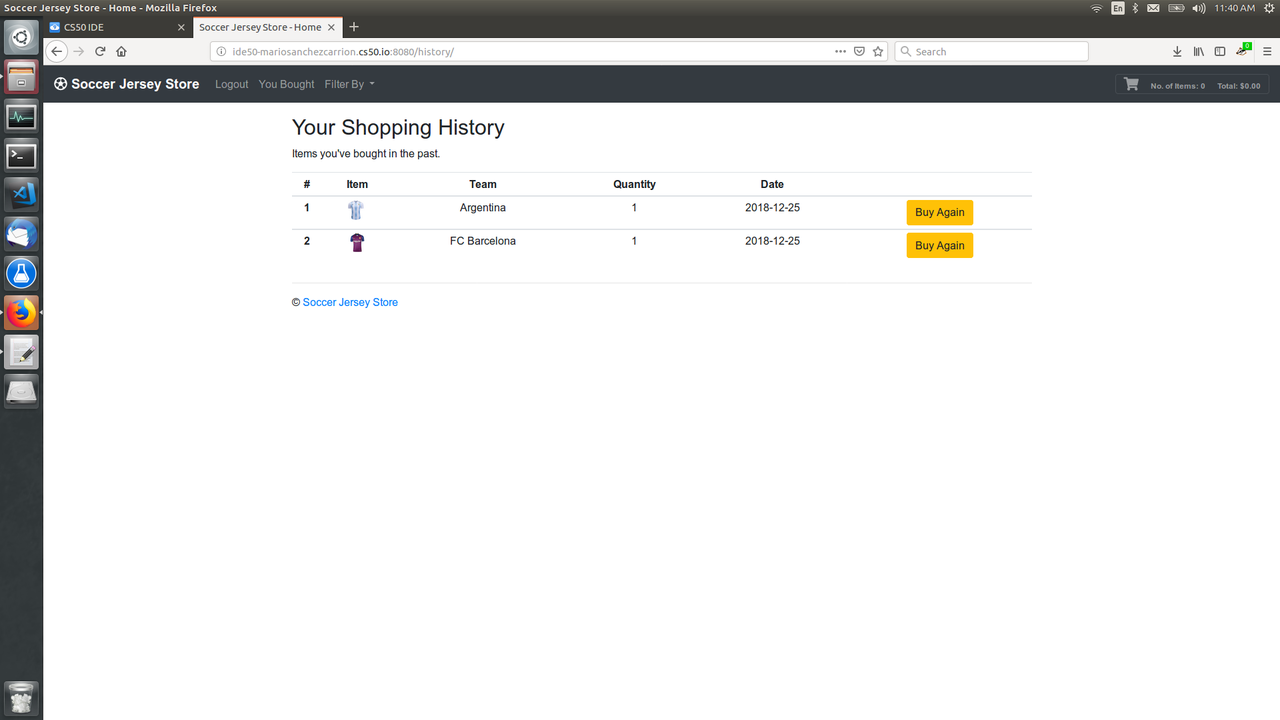The height and width of the screenshot is (720, 1280).
Task: Open Visual Studio Code from the dock
Action: (x=21, y=194)
